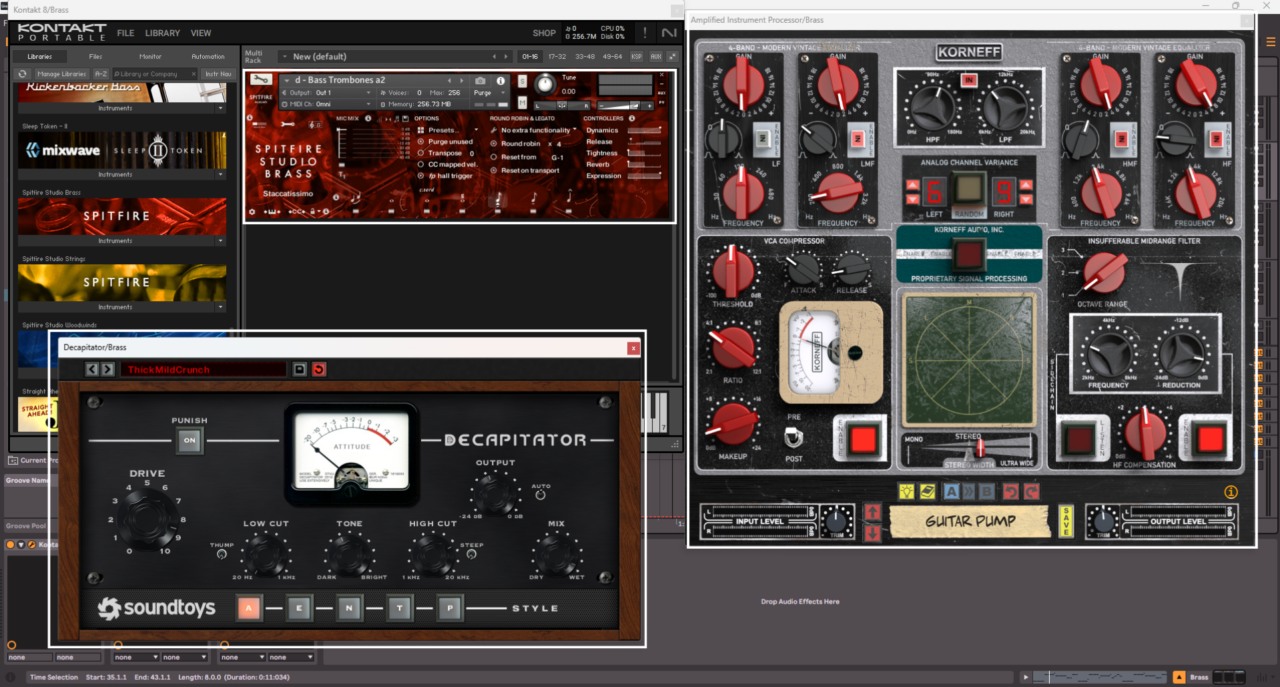Click the snapshot camera icon

coord(480,80)
